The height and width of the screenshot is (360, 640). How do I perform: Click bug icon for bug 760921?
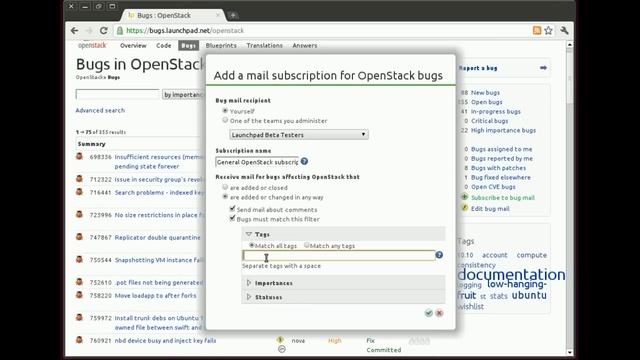[x=80, y=340]
